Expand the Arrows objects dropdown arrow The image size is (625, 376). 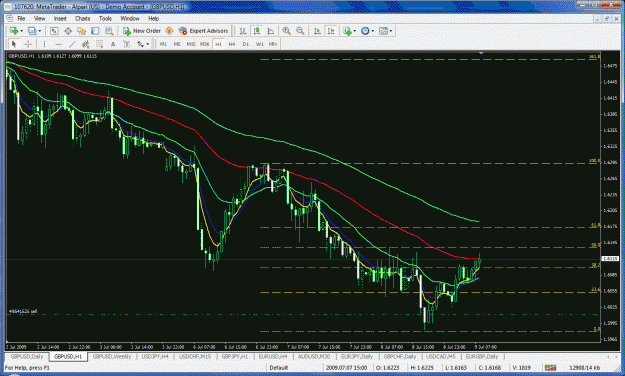[x=147, y=44]
